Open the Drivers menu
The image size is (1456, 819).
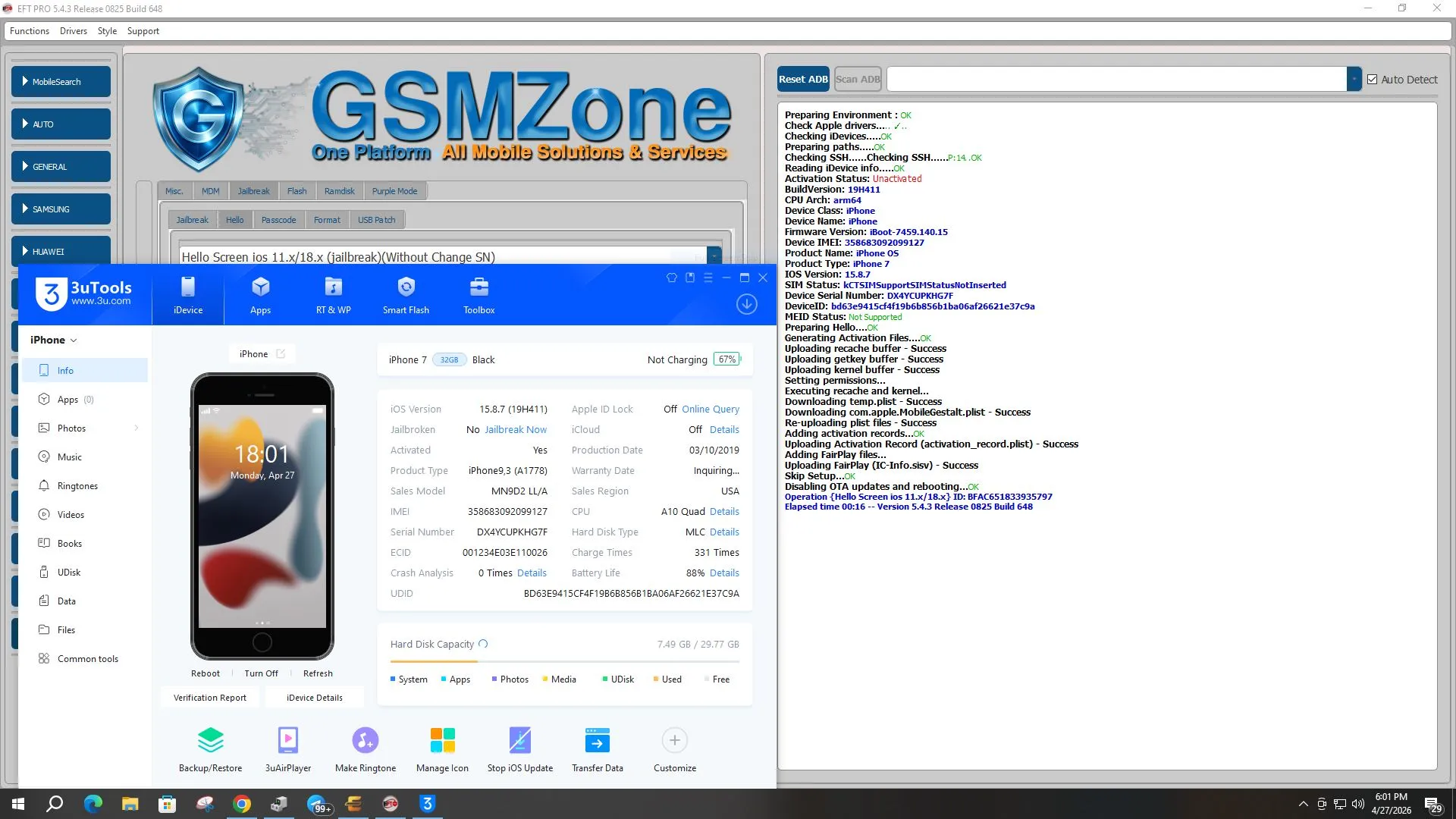(74, 31)
